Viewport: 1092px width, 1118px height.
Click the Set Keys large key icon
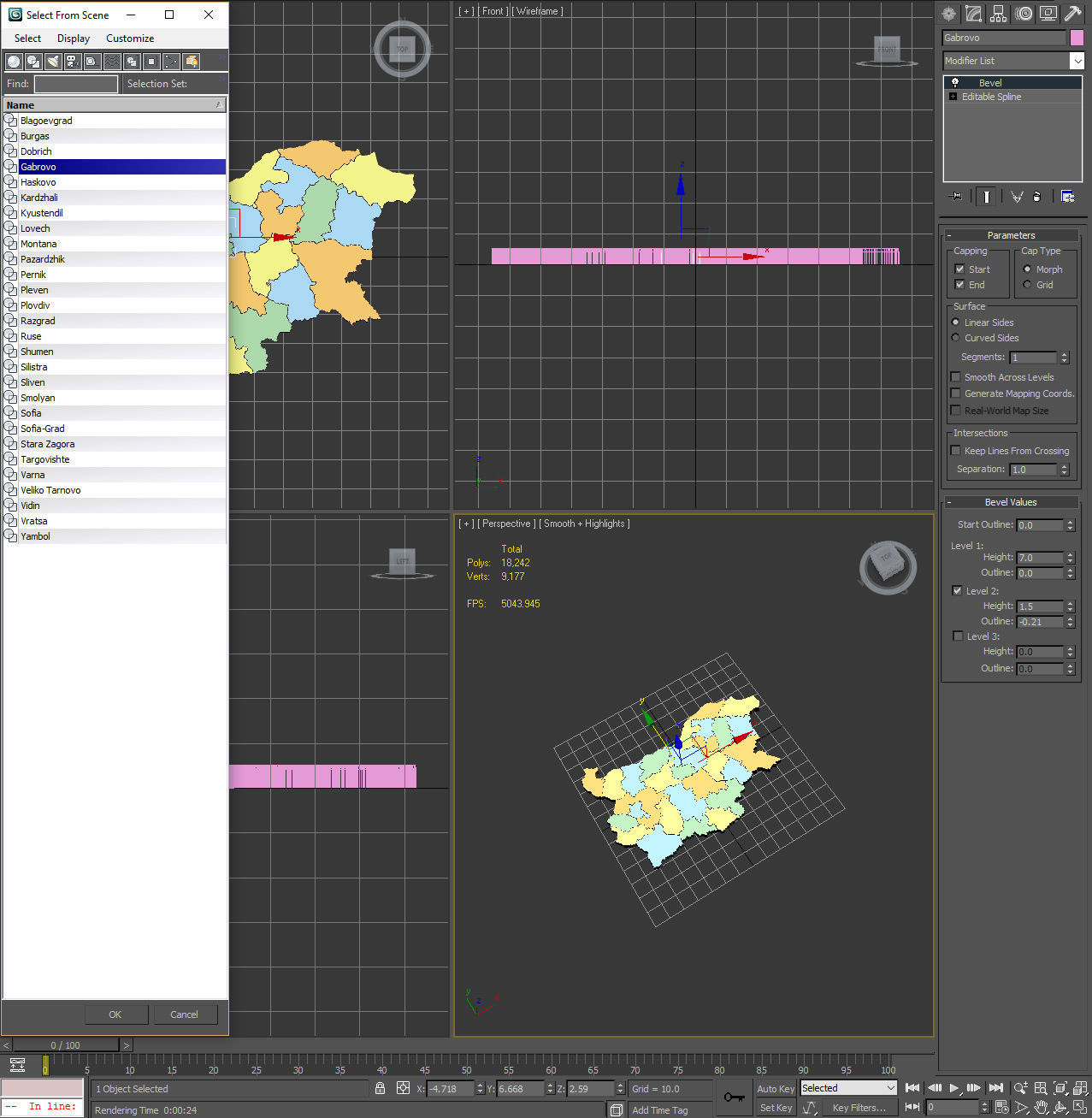(x=734, y=1097)
